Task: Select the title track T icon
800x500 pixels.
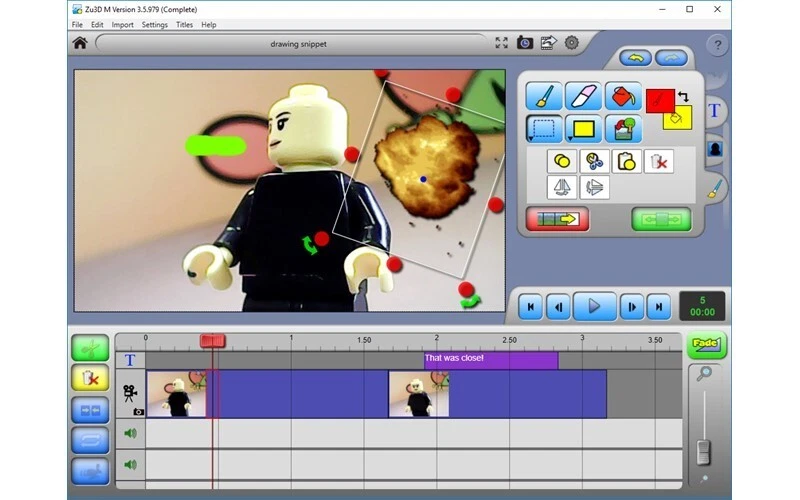Action: point(130,360)
